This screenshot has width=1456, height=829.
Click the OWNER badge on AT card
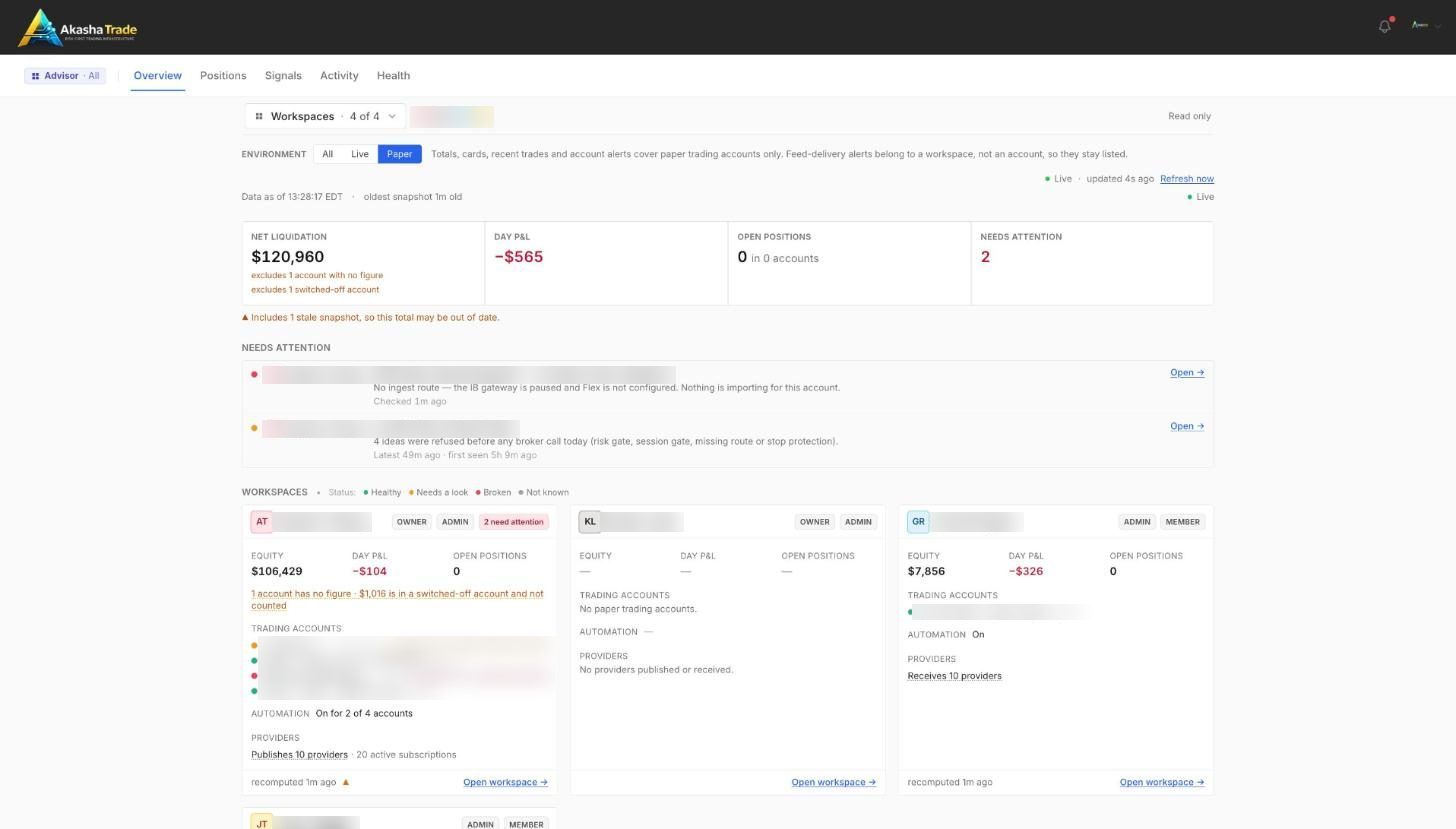[411, 522]
